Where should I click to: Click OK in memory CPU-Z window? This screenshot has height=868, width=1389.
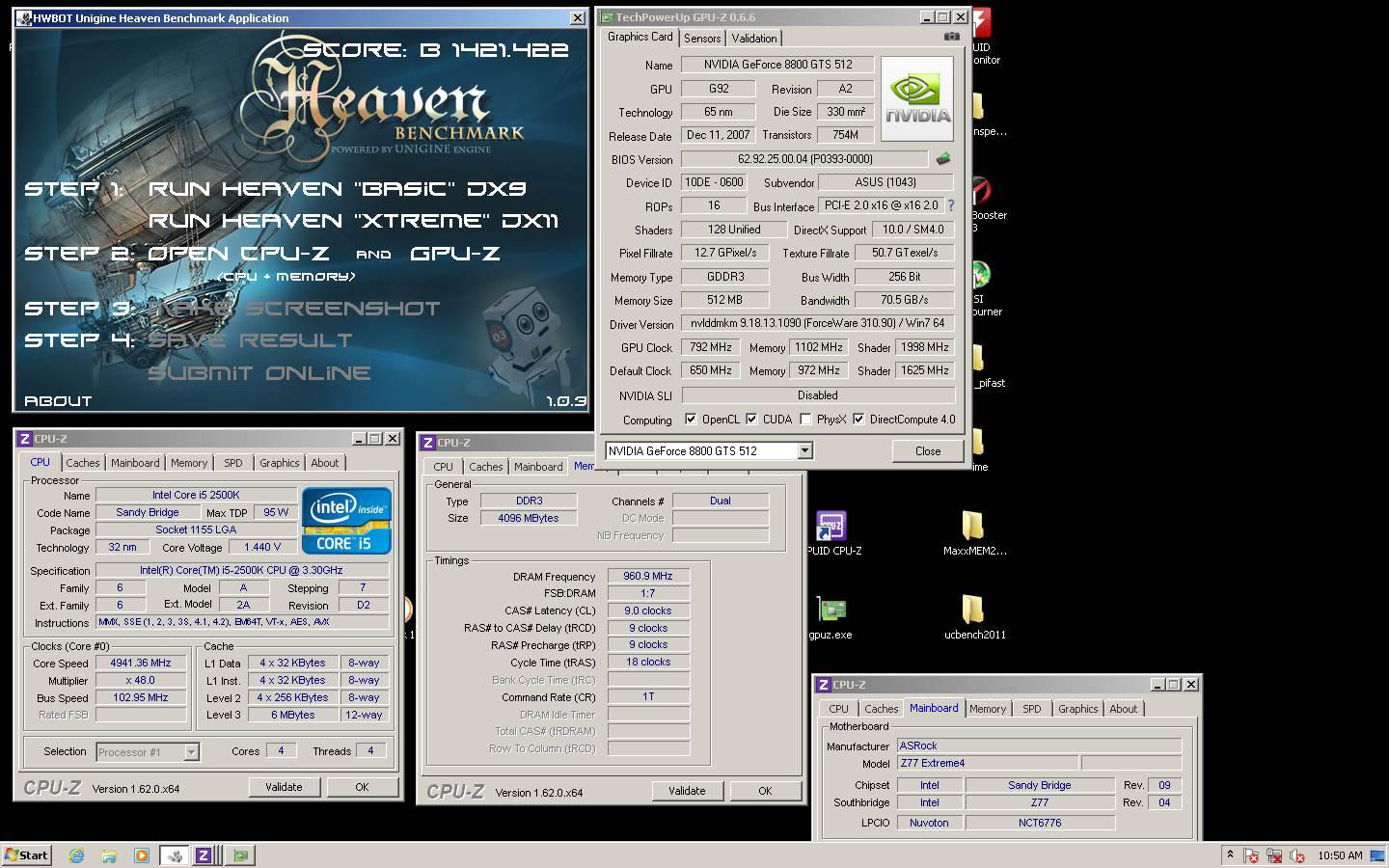tap(765, 791)
